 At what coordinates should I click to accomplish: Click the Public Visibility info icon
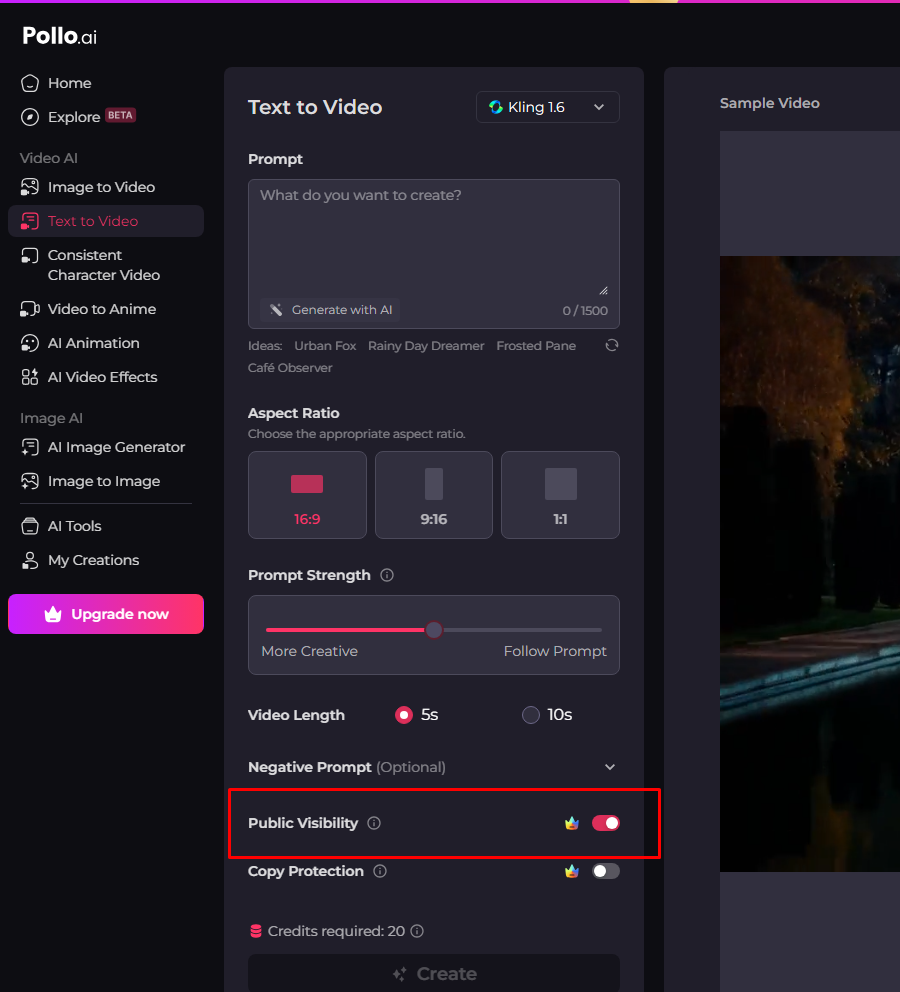pyautogui.click(x=374, y=823)
